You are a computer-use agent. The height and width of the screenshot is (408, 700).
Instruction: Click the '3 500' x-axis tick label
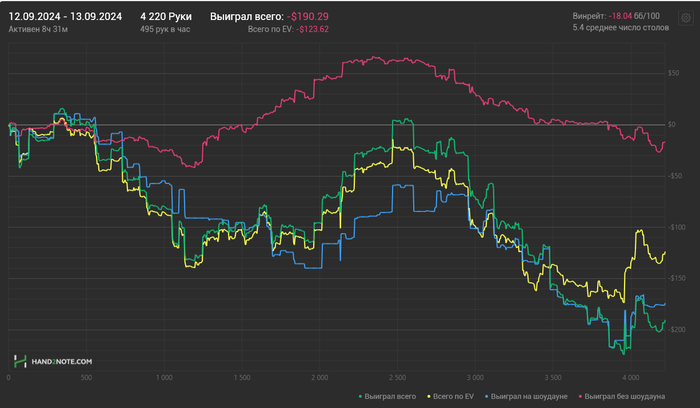point(553,378)
